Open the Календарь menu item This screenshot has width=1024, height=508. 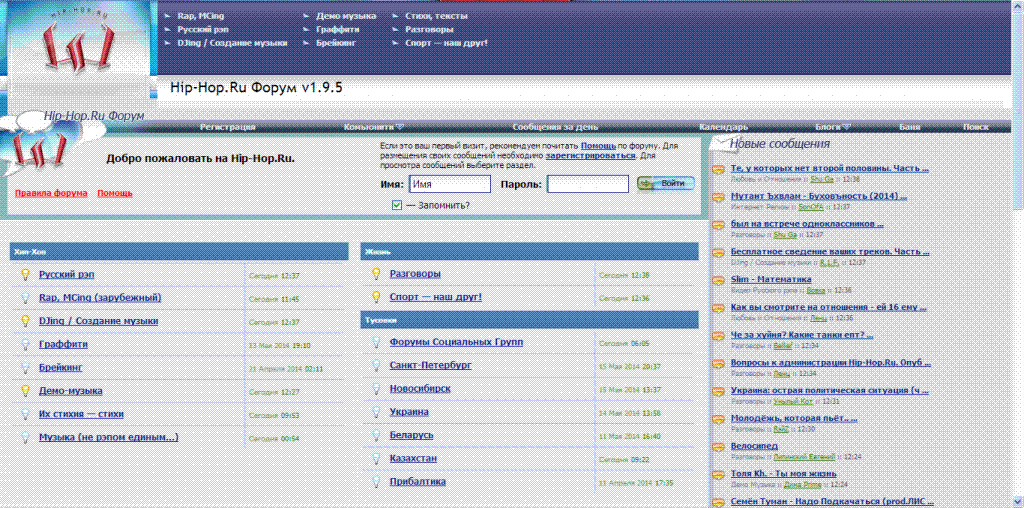click(724, 127)
